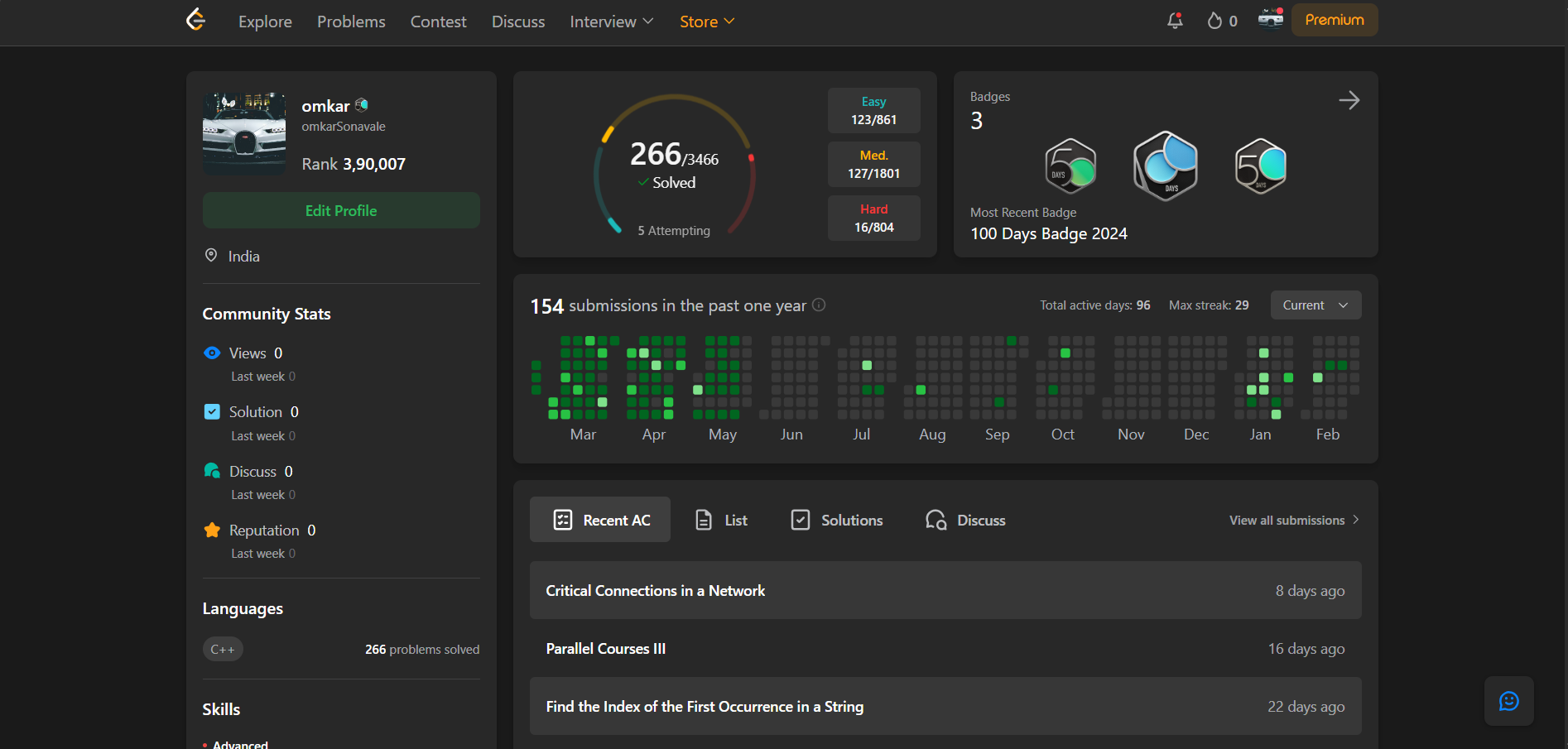Click the 8 days ago timestamp

click(x=1310, y=590)
